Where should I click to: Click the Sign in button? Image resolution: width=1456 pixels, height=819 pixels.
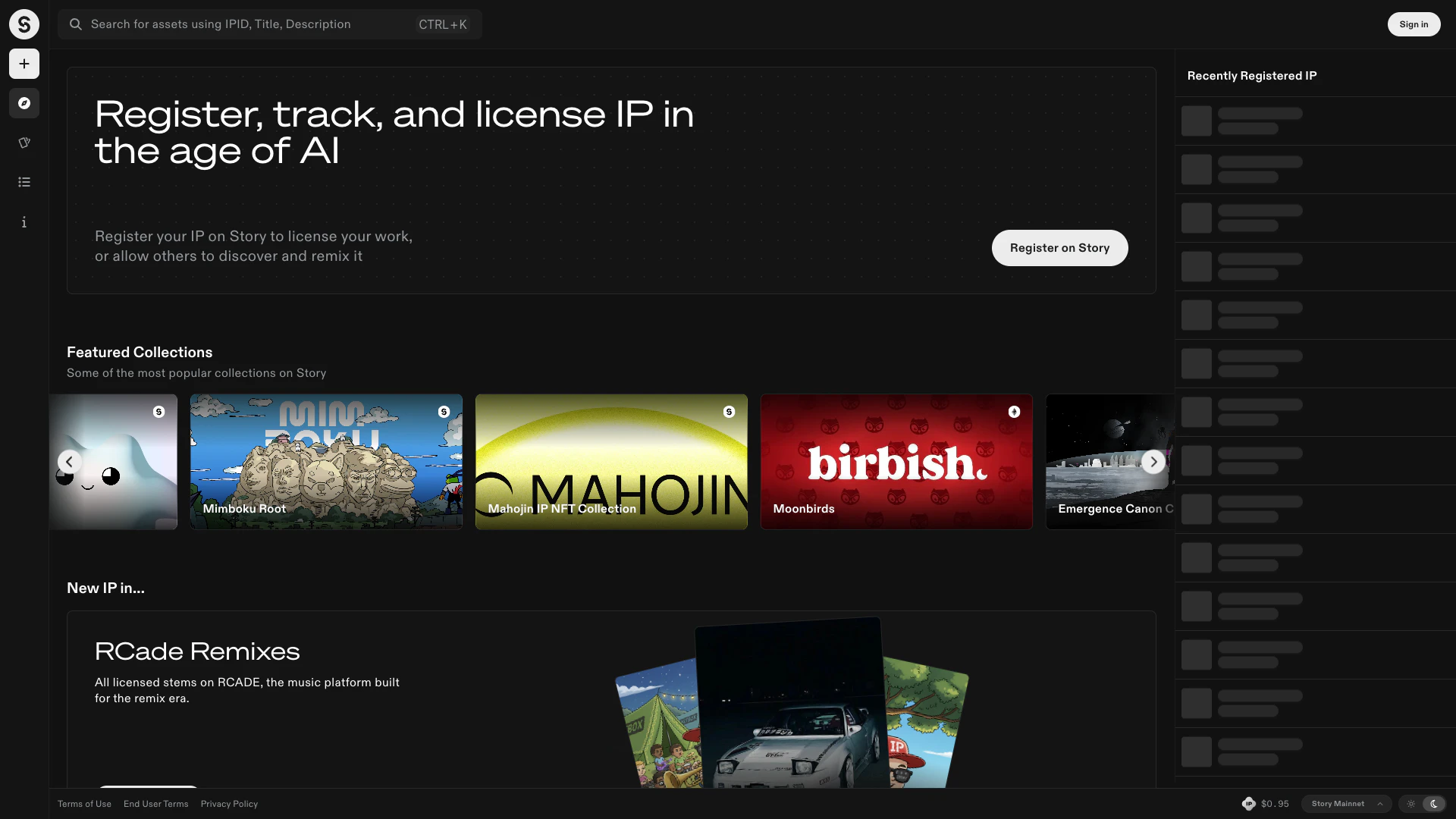[x=1414, y=24]
